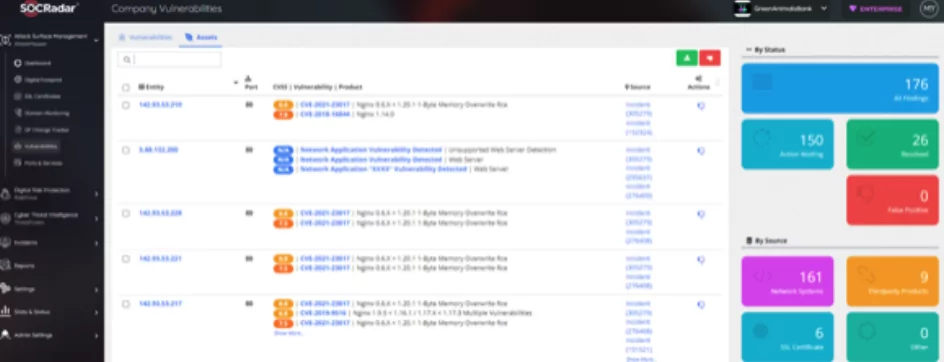Click action icon for row 142.93.53.219
944x362 pixels.
pos(701,105)
